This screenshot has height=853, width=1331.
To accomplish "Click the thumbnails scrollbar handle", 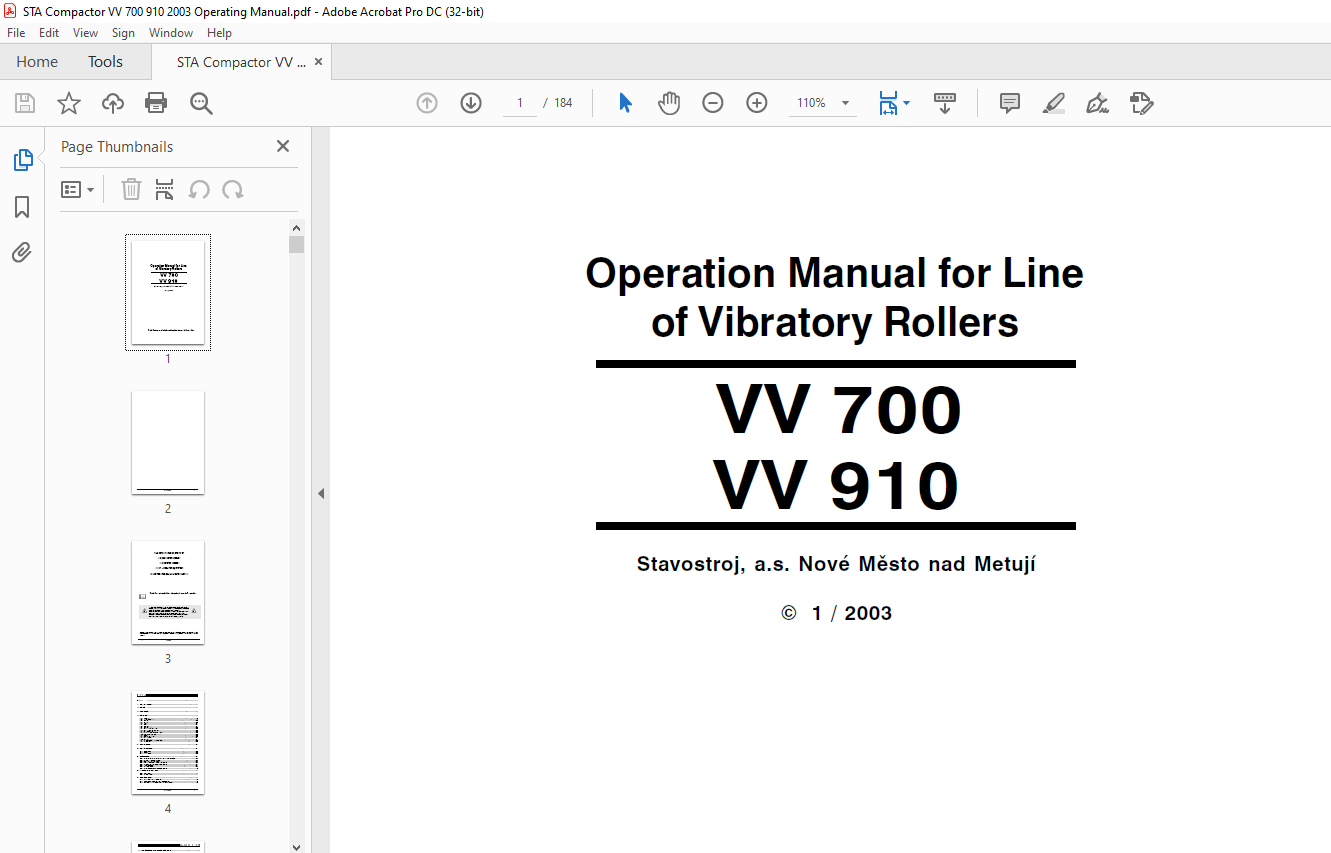I will (x=296, y=244).
